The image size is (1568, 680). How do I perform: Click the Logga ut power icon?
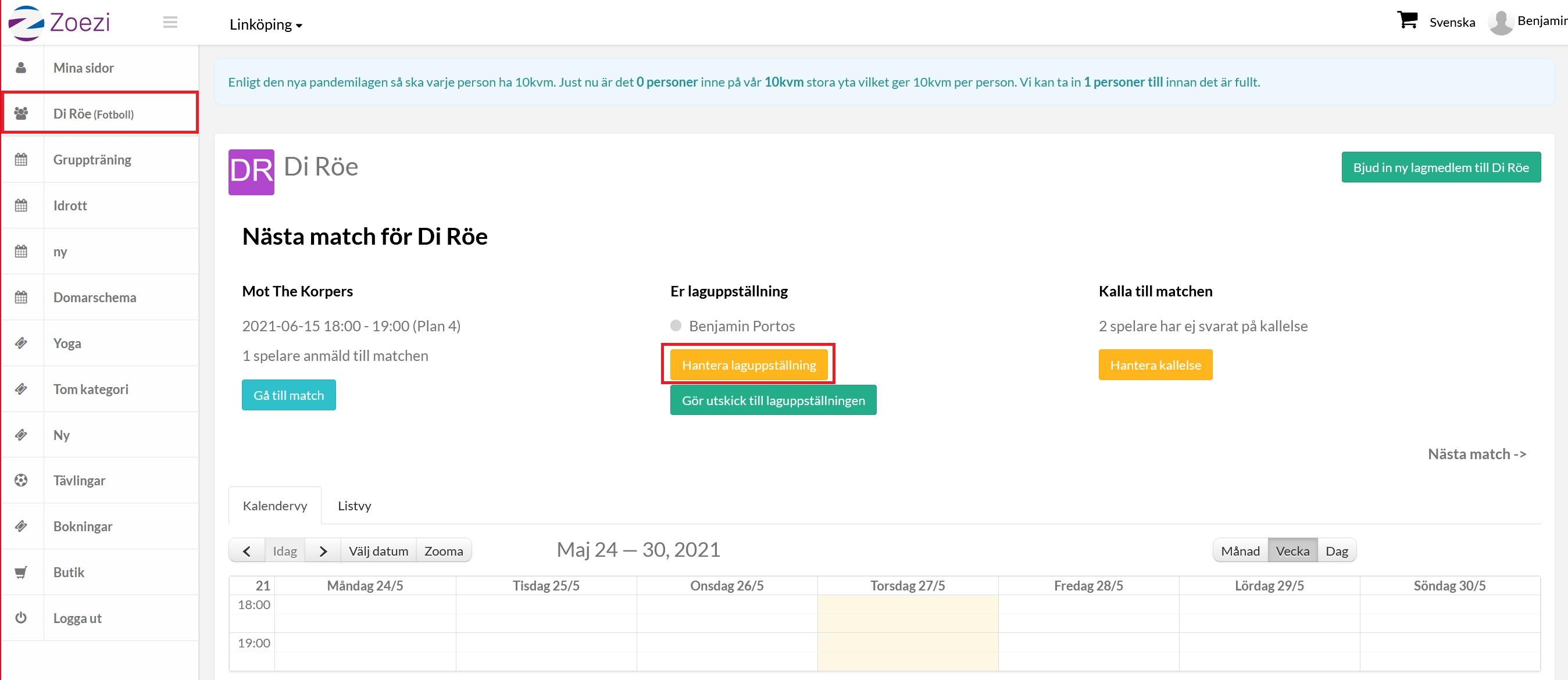pos(22,618)
